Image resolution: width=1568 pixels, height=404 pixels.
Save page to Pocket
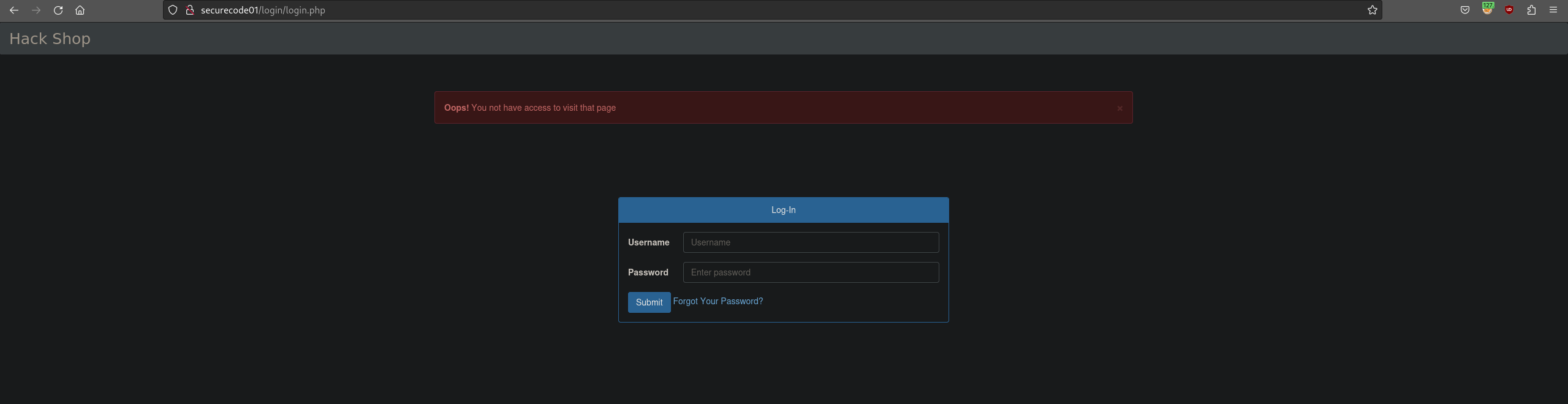click(1465, 10)
